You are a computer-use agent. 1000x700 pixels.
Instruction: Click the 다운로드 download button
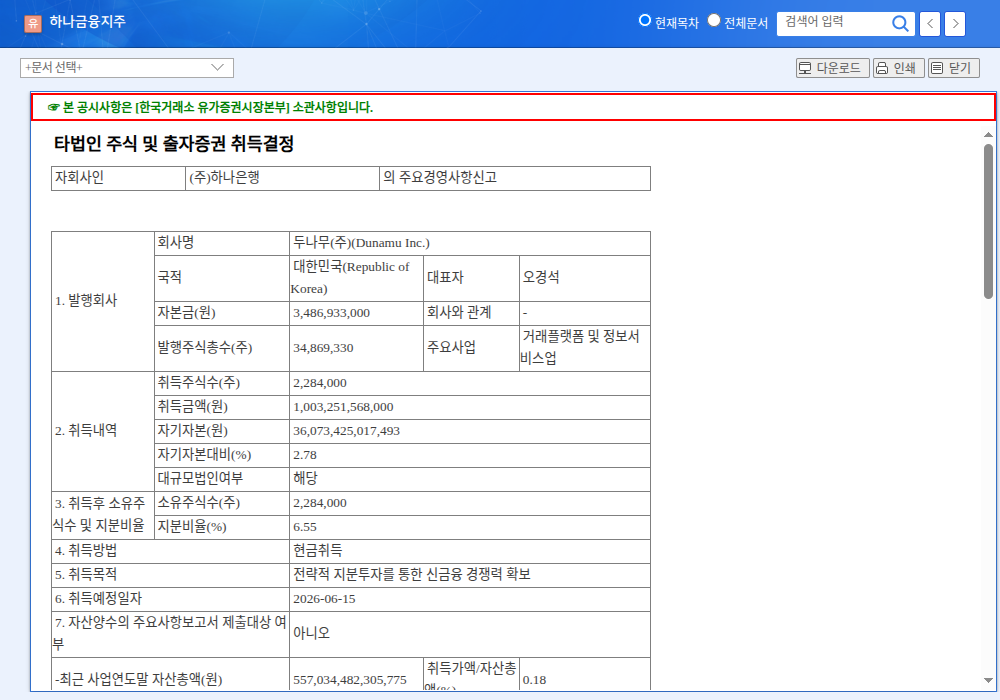coord(832,68)
